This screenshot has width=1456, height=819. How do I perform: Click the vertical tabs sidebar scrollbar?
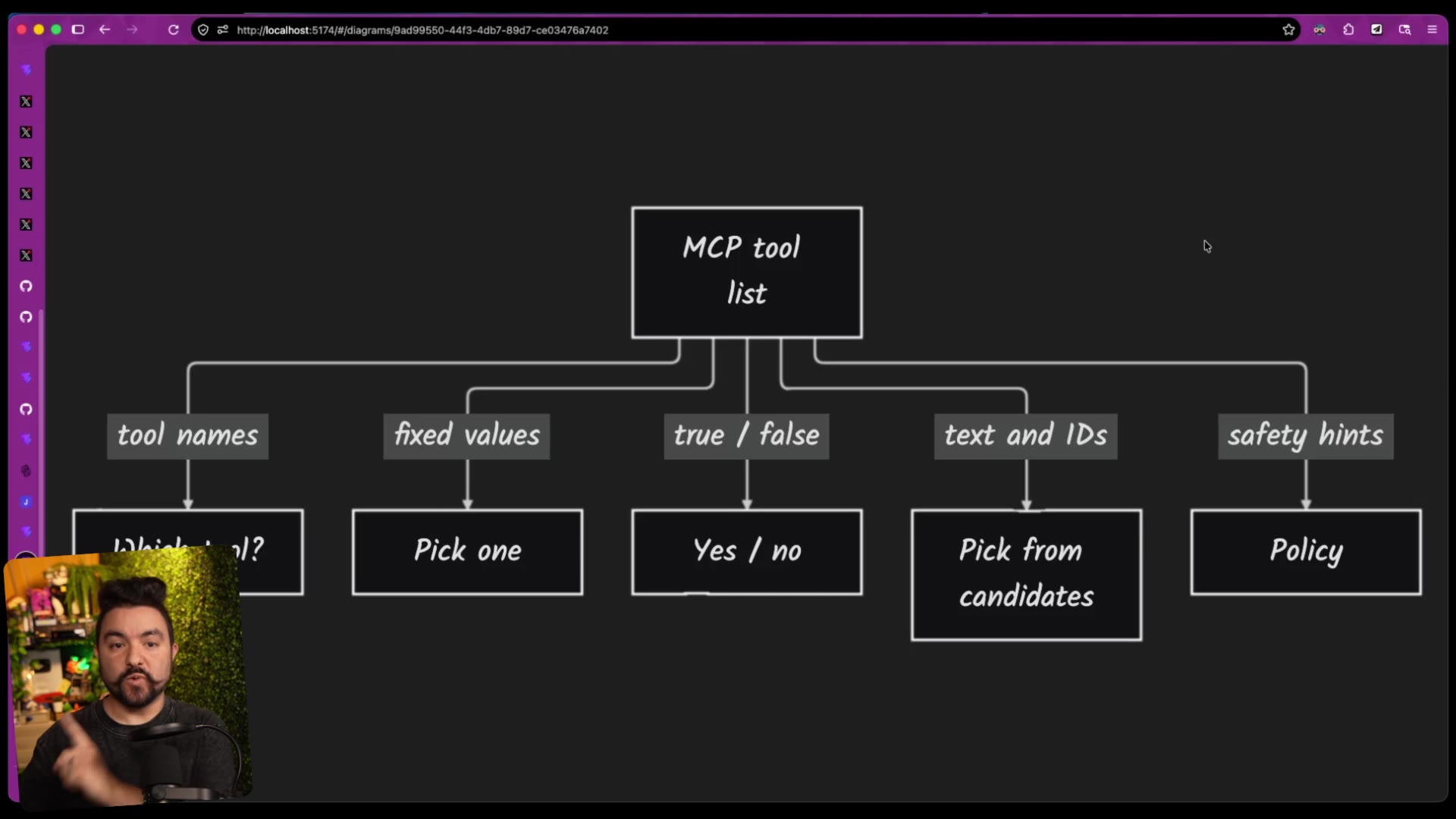click(x=41, y=432)
